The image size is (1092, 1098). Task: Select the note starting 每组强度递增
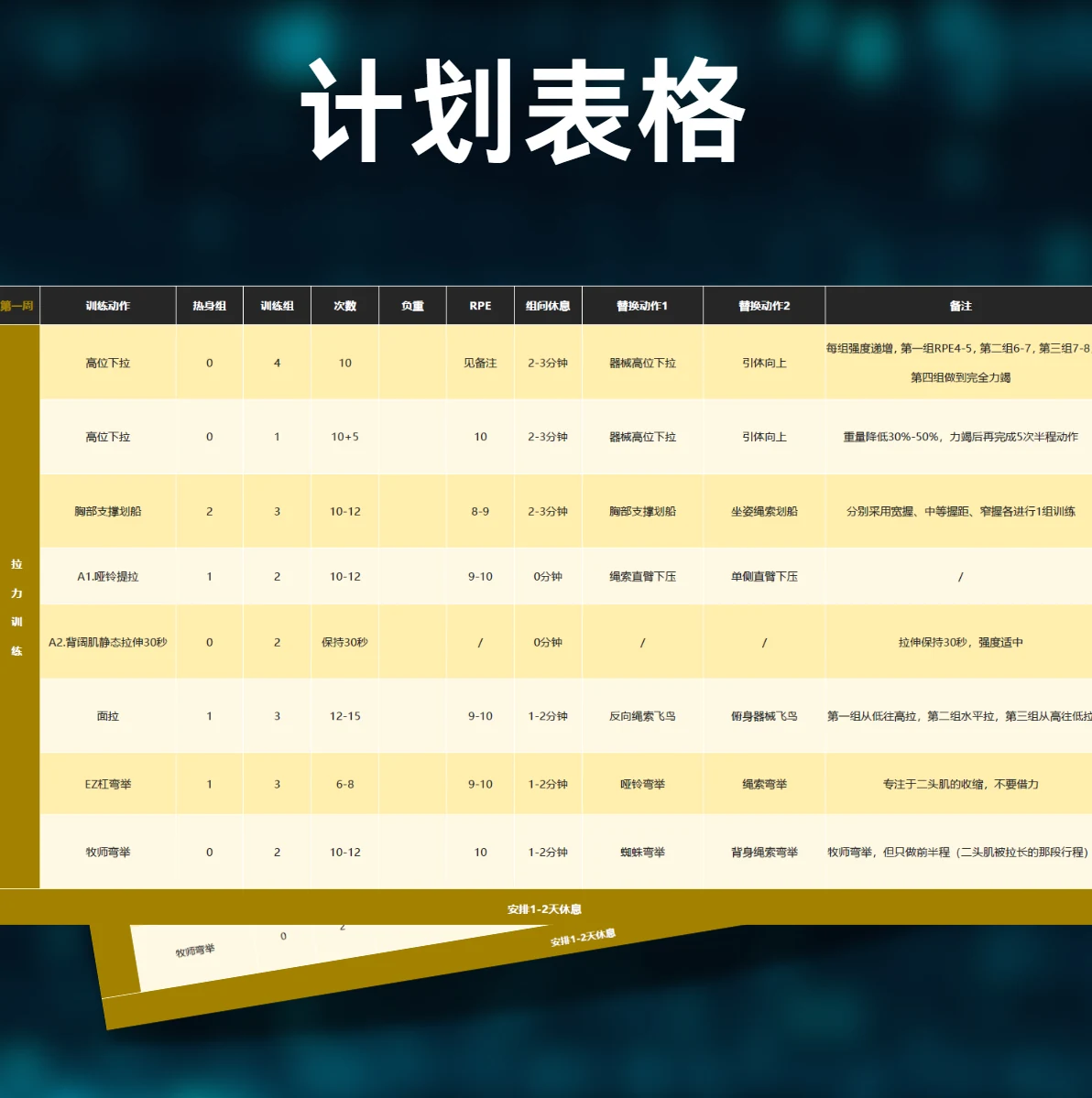(959, 363)
